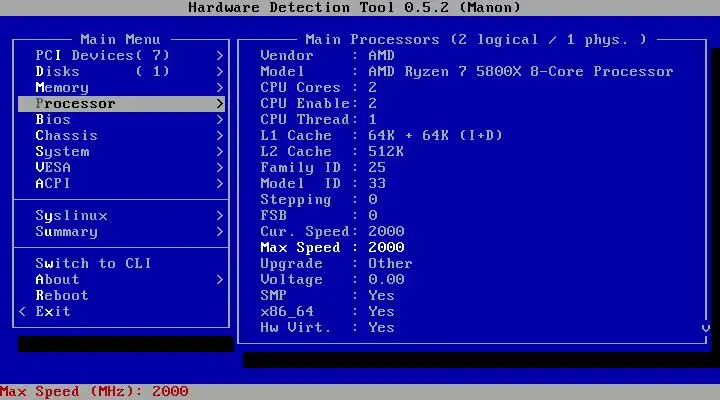This screenshot has height=400, width=720.
Task: Open the PCI Devices menu entry
Action: coord(121,56)
